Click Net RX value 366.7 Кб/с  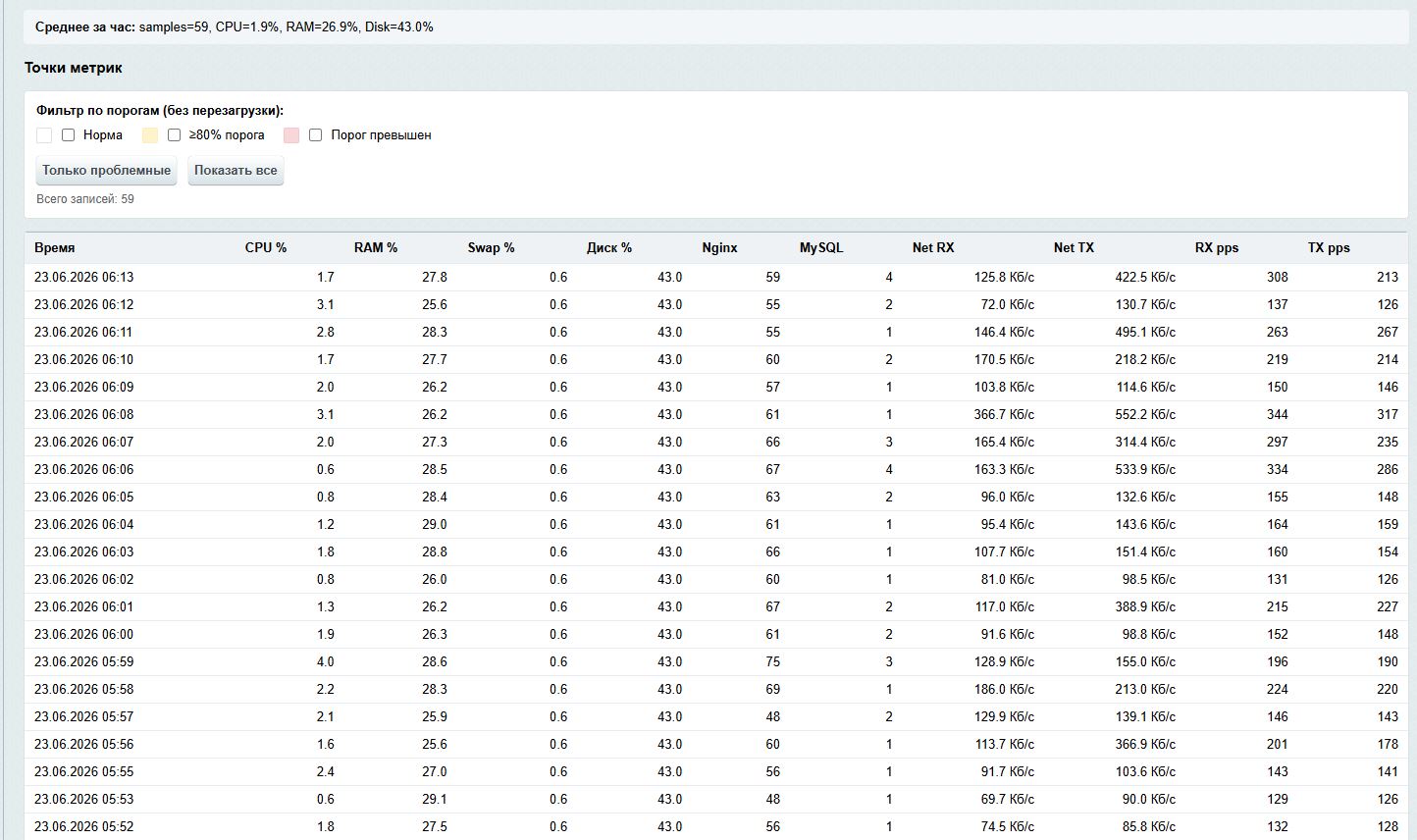1004,415
